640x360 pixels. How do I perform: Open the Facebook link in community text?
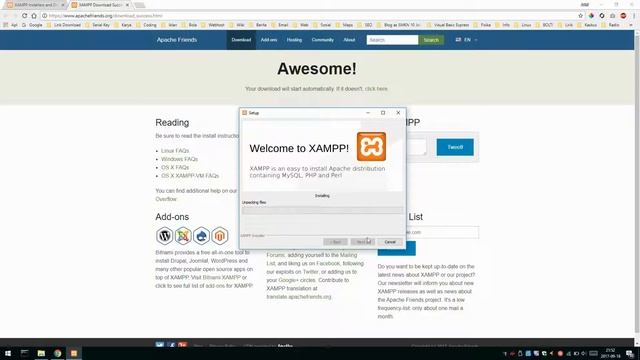(328, 263)
